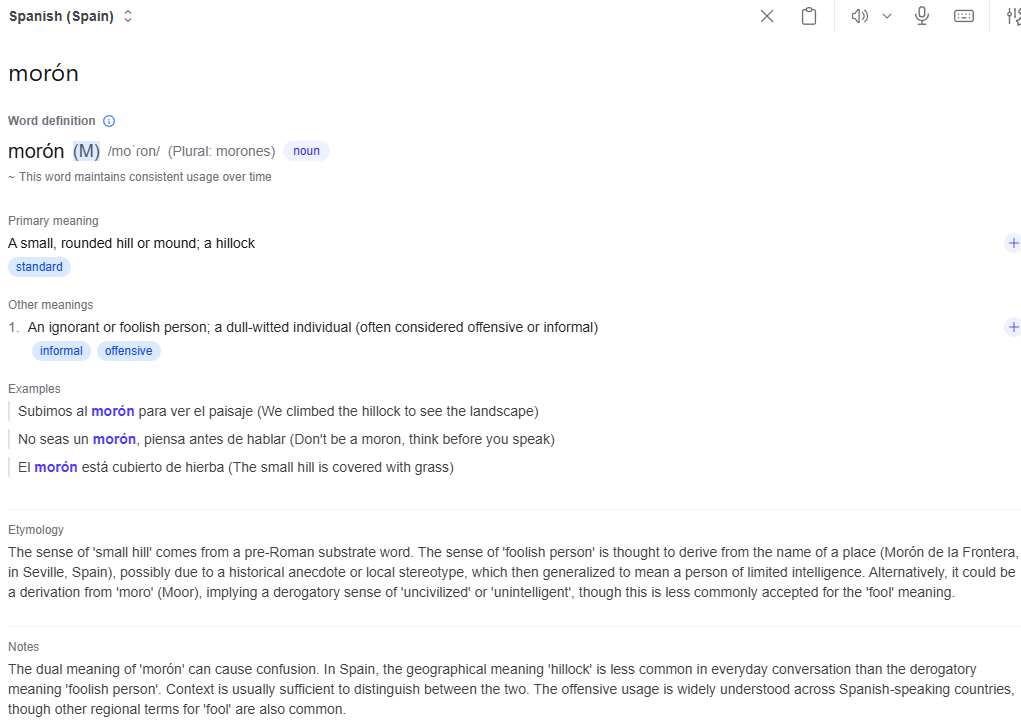The height and width of the screenshot is (727, 1021).
Task: Click the 'morón' search field text
Action: point(43,73)
